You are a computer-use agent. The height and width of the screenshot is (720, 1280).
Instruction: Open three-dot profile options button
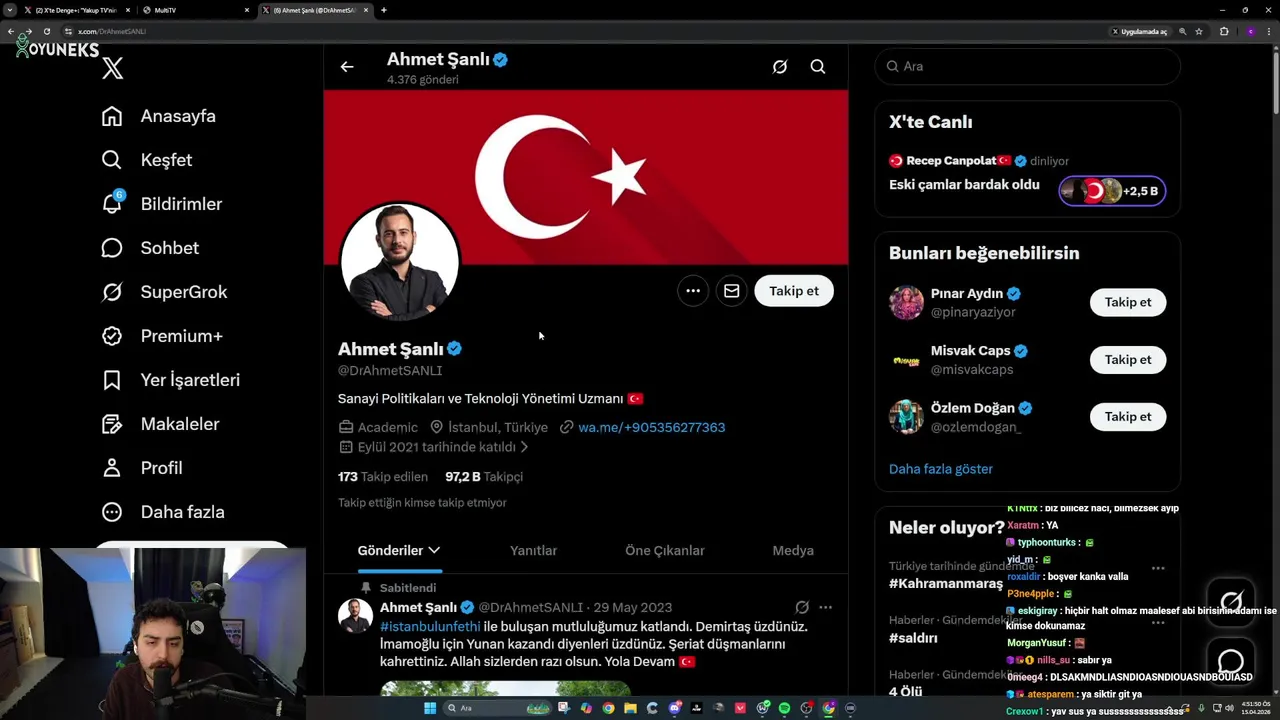coord(693,291)
